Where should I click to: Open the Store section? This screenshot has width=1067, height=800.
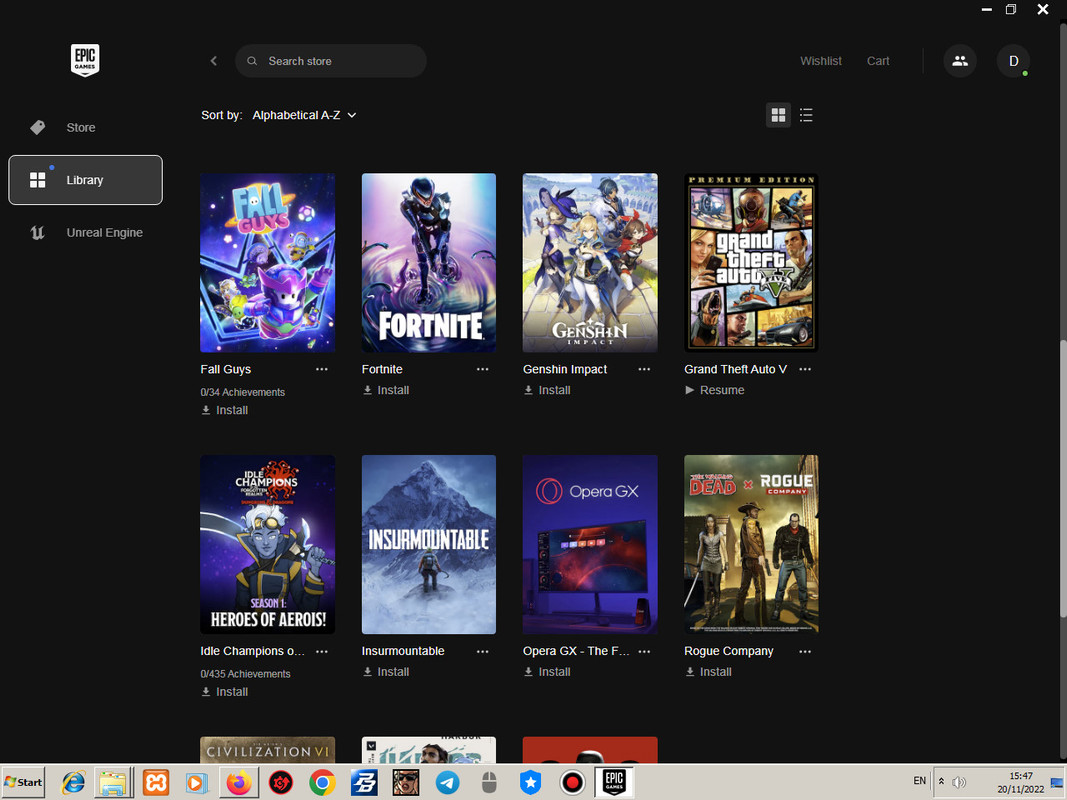(x=85, y=127)
